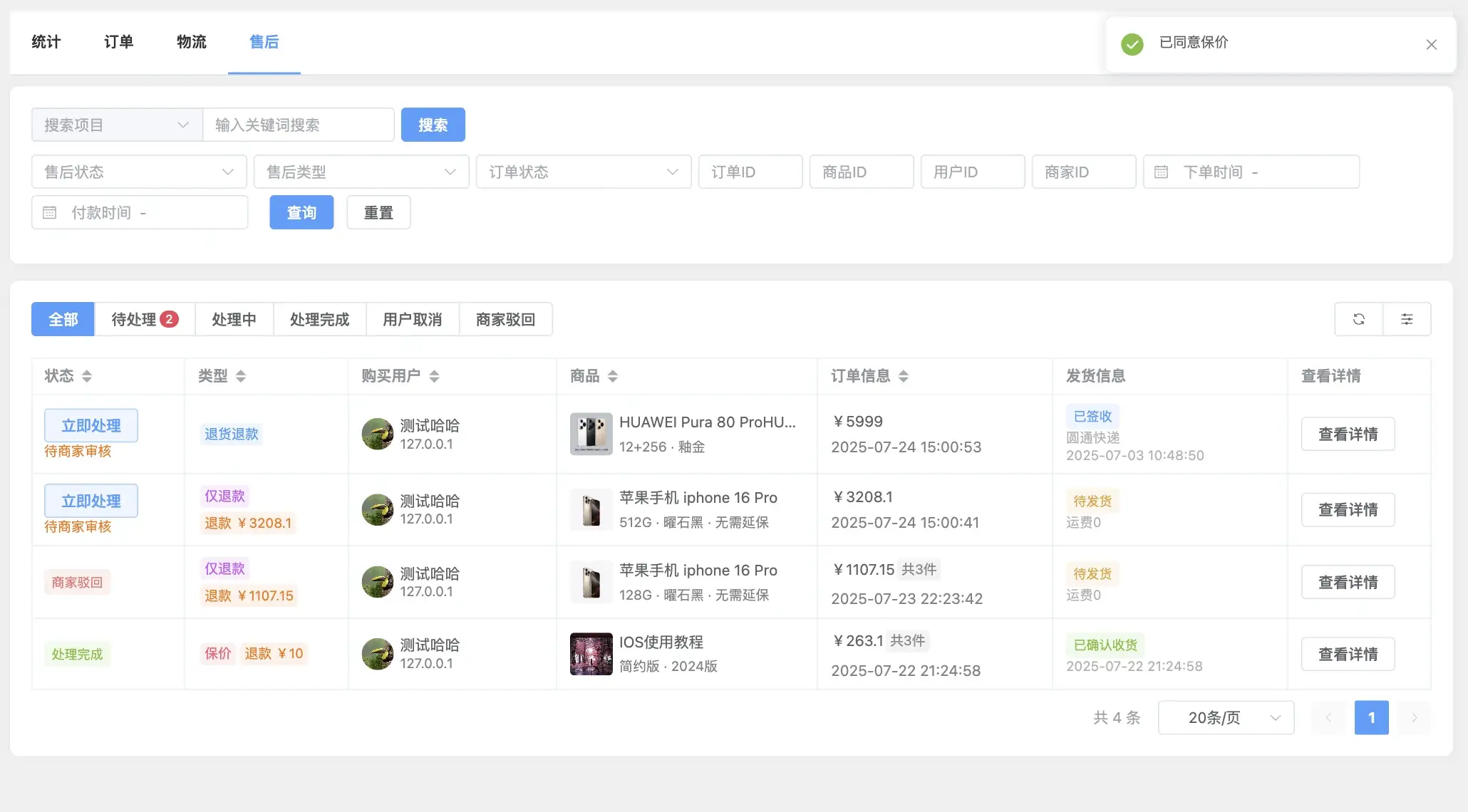Click the IOS使用教程 product thumbnail
The height and width of the screenshot is (812, 1468).
click(591, 654)
